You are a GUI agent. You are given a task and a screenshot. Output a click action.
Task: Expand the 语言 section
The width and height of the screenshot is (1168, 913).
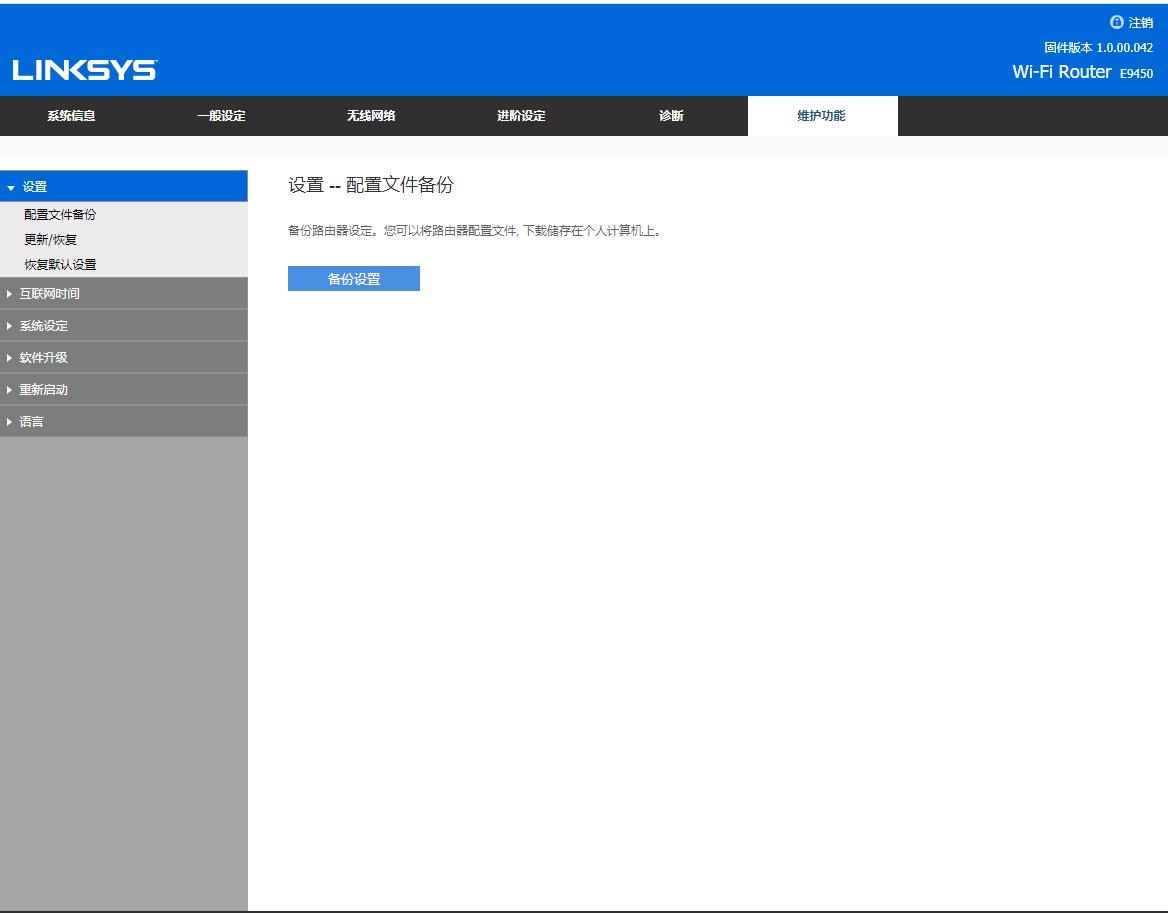[32, 421]
